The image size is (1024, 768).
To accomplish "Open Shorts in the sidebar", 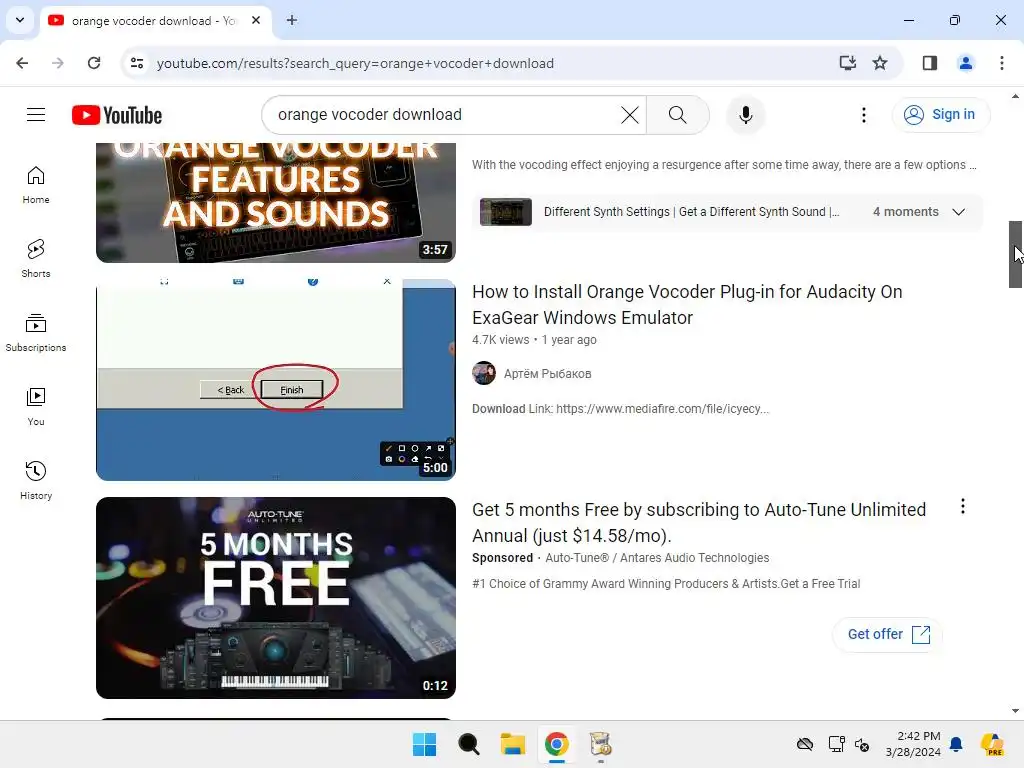I will (36, 259).
